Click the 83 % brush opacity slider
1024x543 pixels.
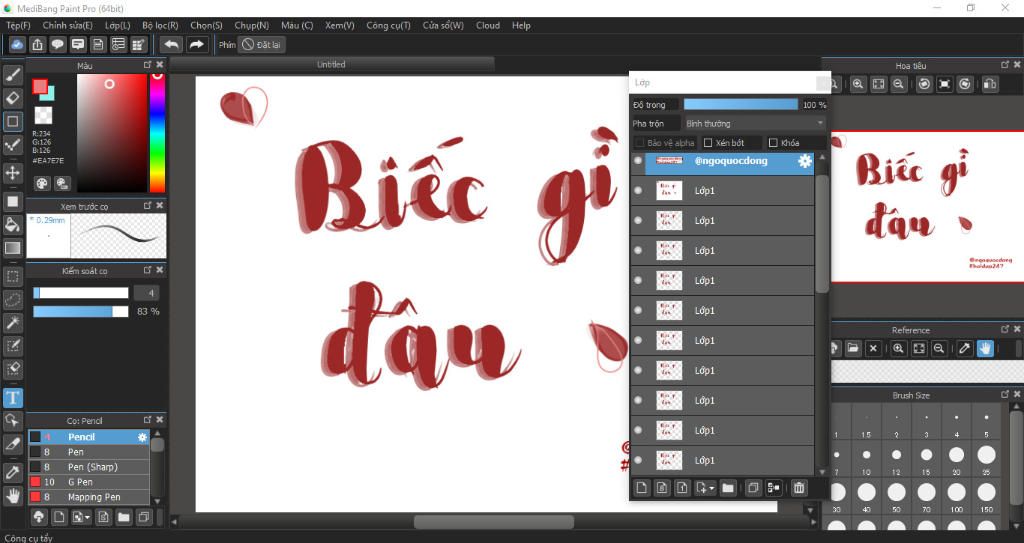coord(81,312)
